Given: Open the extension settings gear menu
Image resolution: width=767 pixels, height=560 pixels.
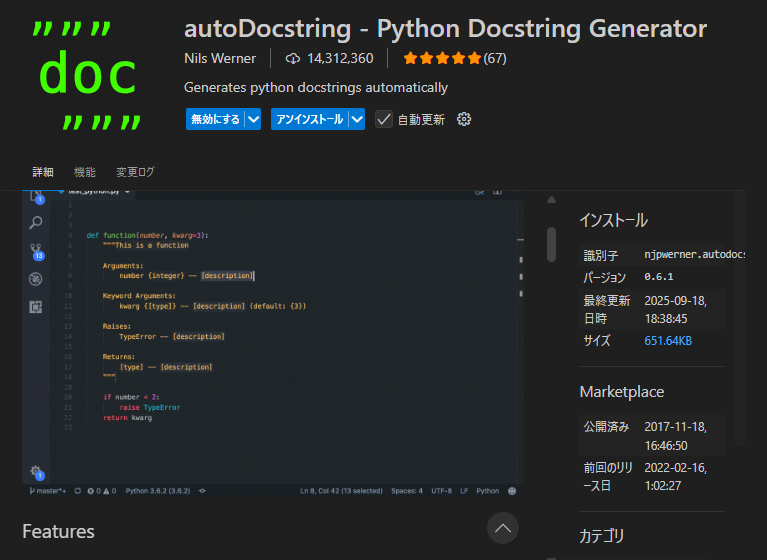Looking at the screenshot, I should point(464,119).
